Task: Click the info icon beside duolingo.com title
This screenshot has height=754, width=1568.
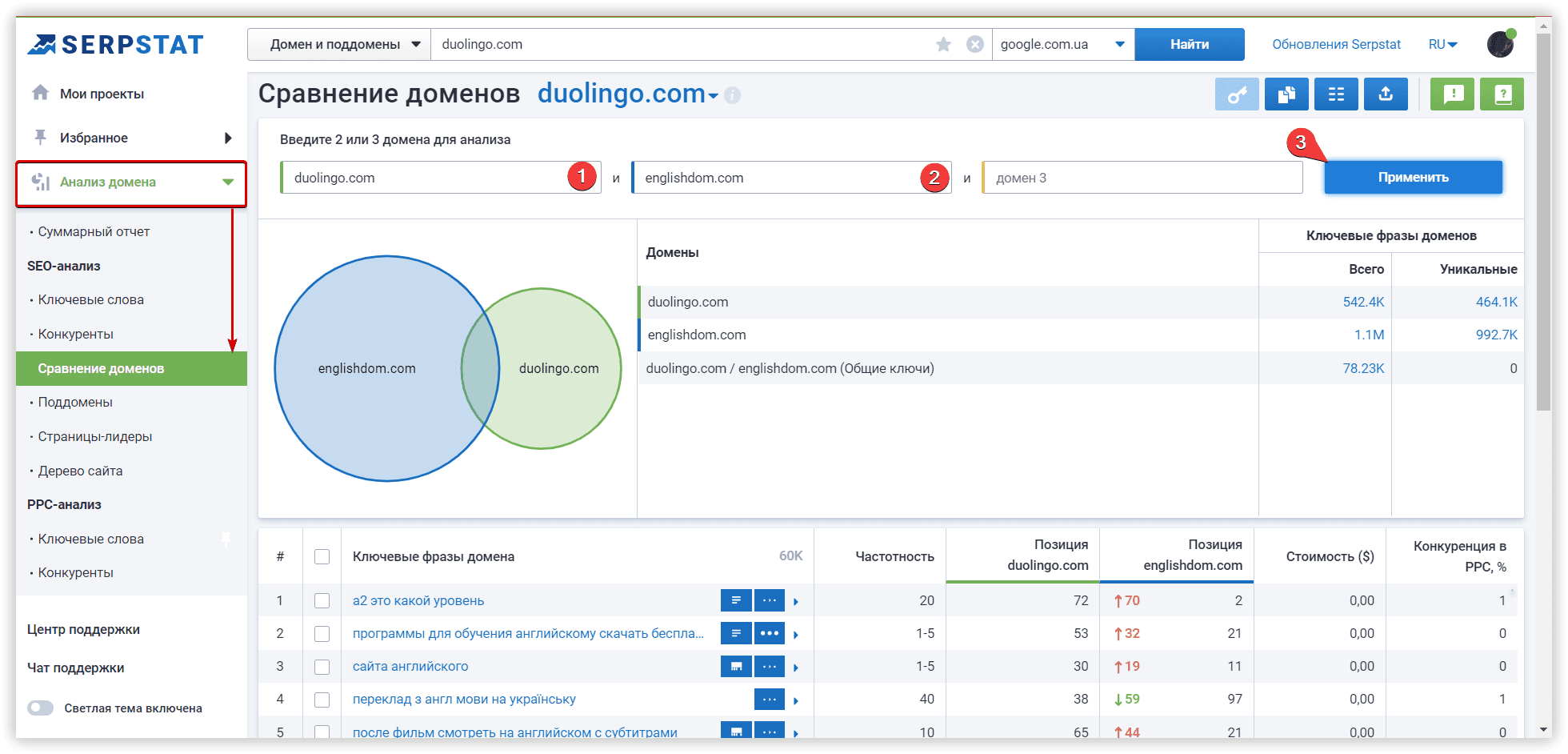Action: (732, 96)
